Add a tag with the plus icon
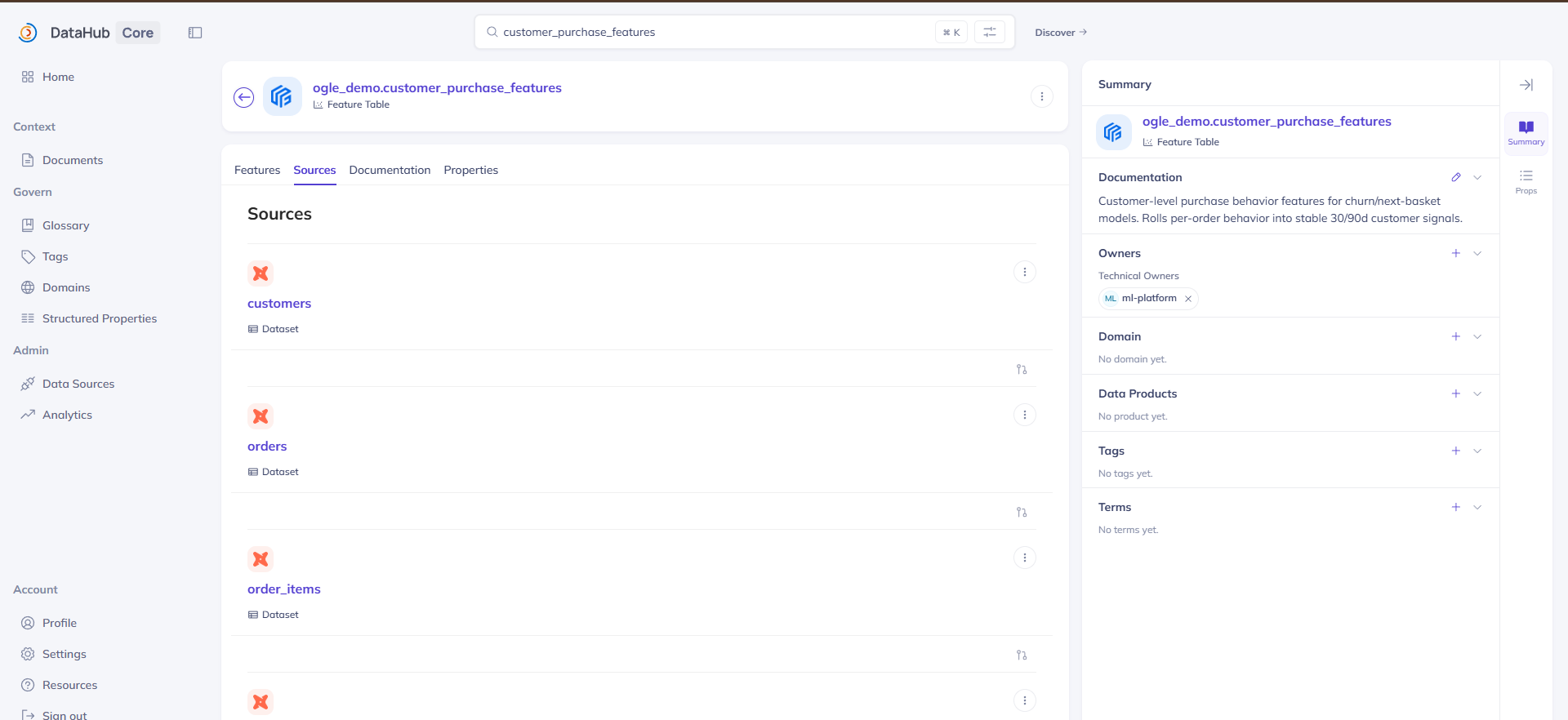 tap(1455, 451)
